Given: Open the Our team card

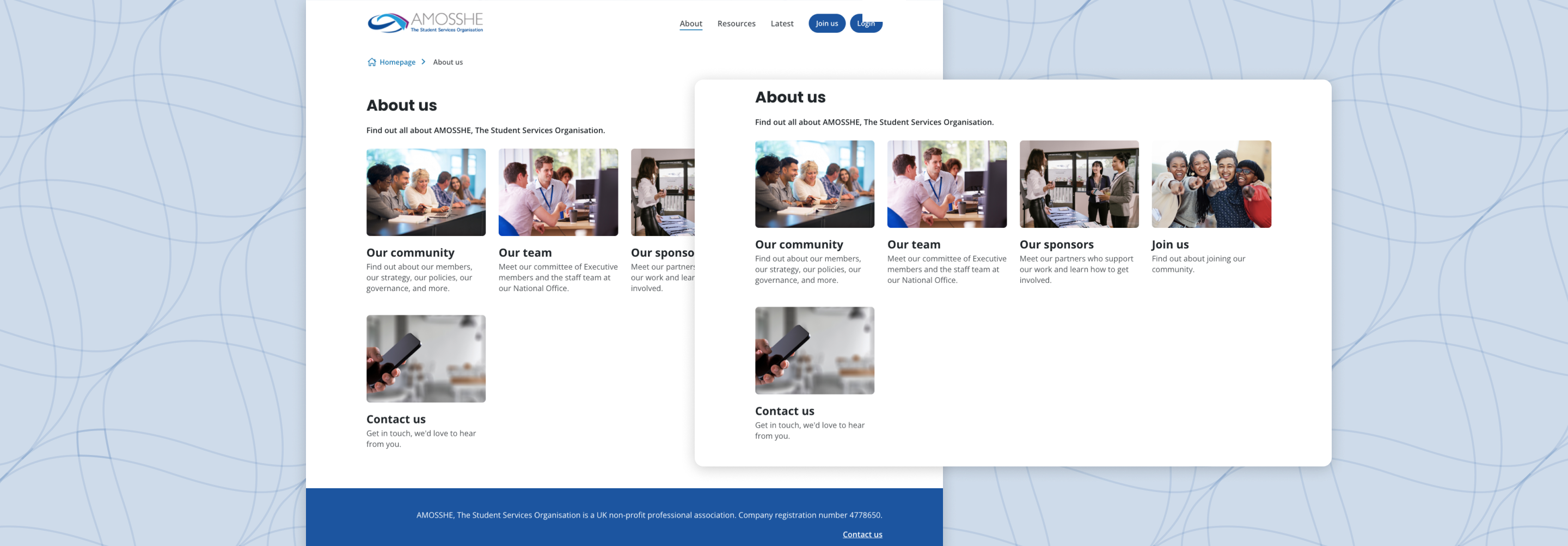Looking at the screenshot, I should [x=914, y=244].
